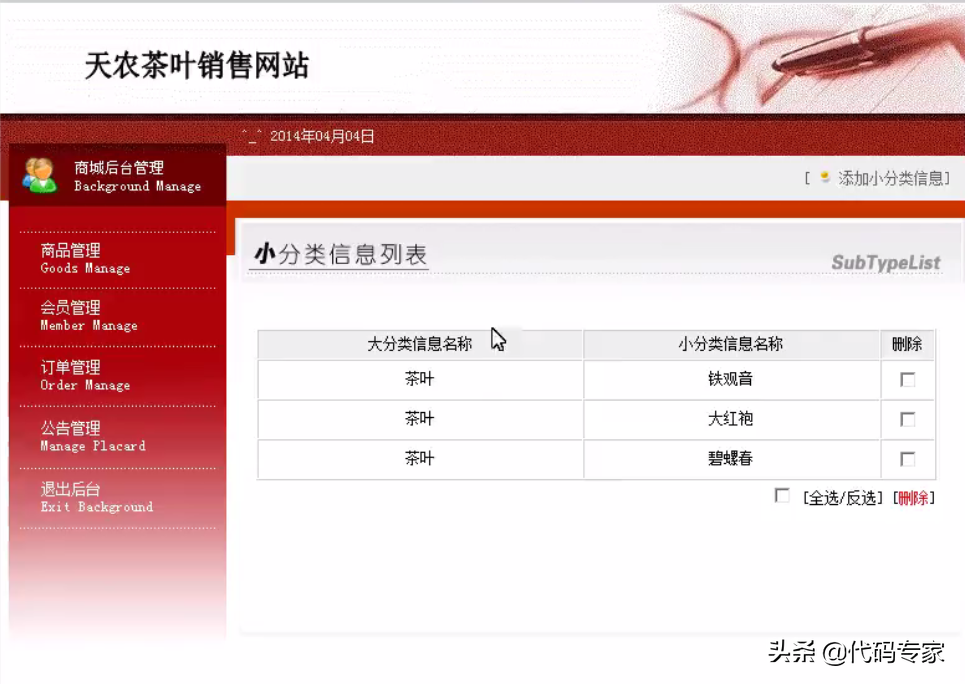
Task: Select the 大红袍 cell
Action: pyautogui.click(x=731, y=419)
